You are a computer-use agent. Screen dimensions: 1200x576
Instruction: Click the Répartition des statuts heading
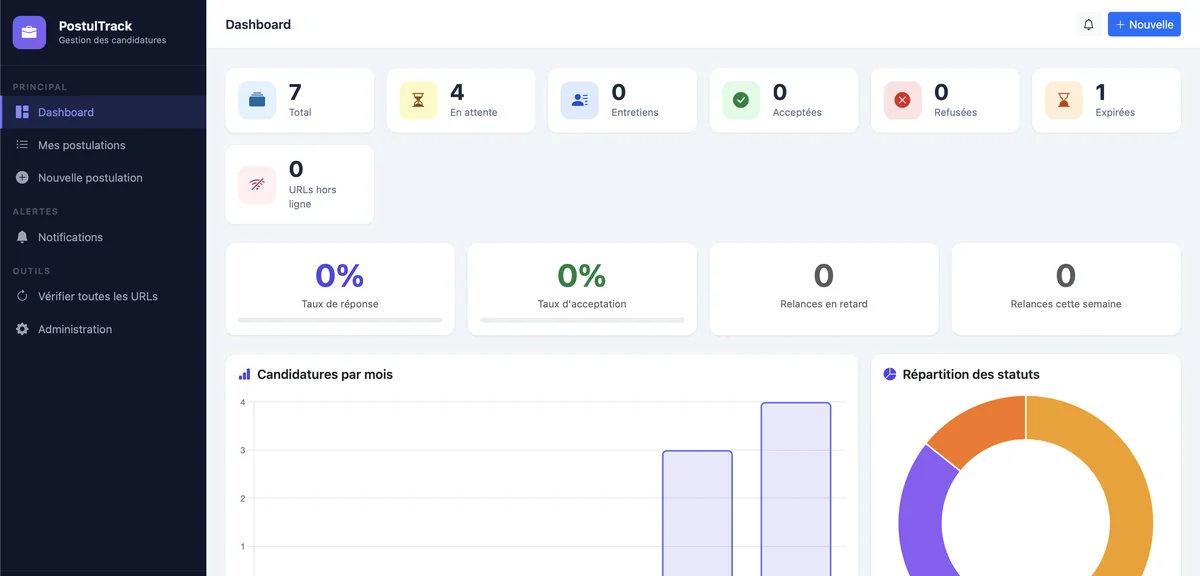click(x=971, y=374)
